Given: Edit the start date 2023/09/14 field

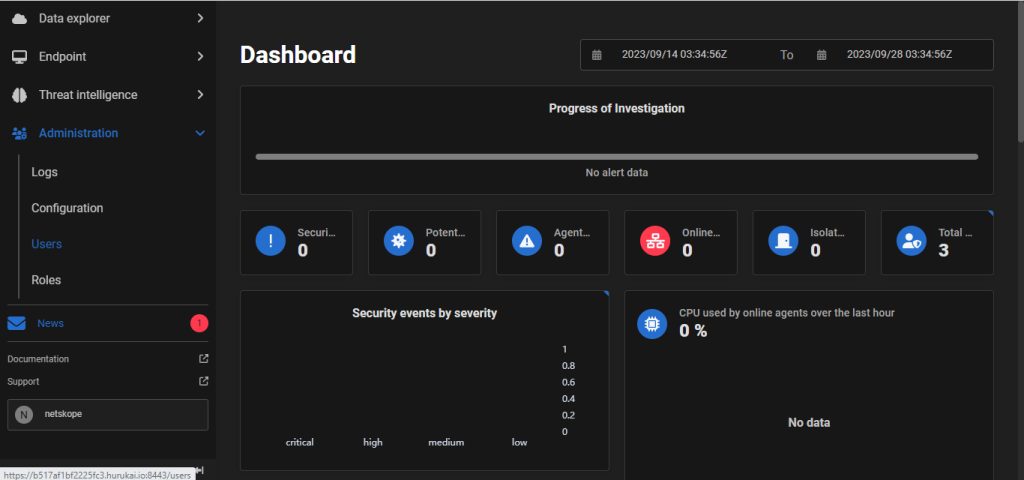Looking at the screenshot, I should pyautogui.click(x=675, y=55).
